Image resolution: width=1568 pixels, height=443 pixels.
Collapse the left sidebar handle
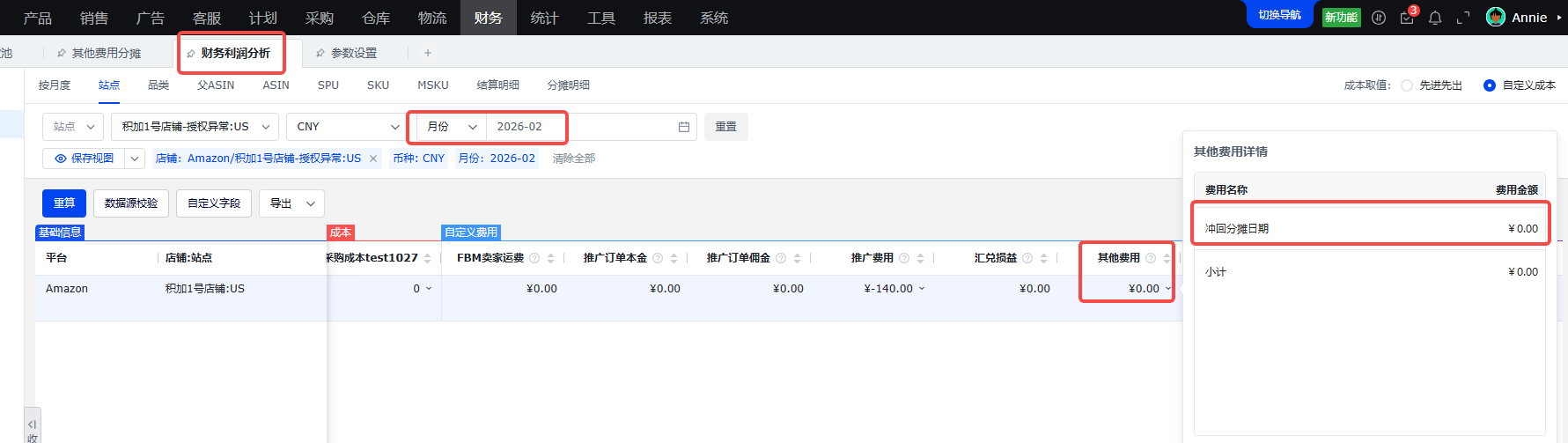33,425
